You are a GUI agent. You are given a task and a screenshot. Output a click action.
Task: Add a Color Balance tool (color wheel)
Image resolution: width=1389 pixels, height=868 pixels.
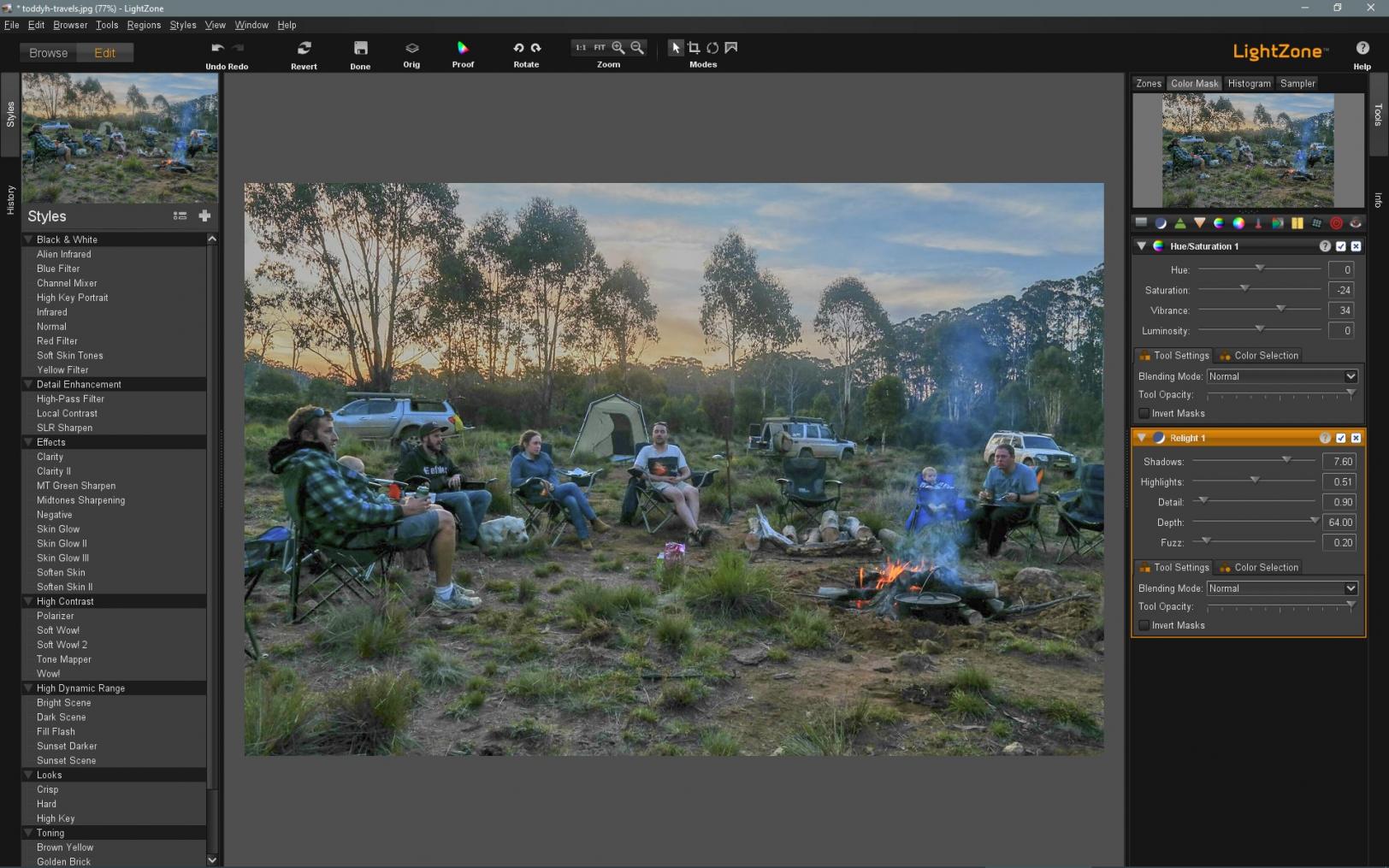[1238, 222]
